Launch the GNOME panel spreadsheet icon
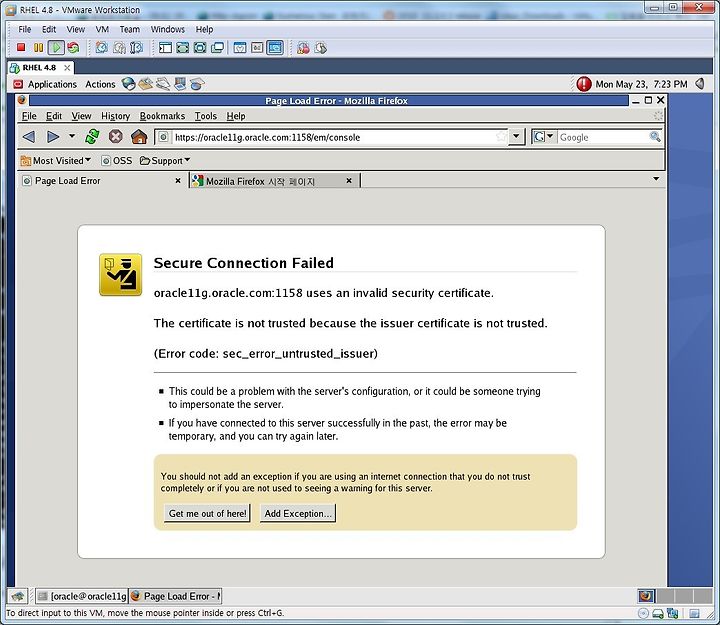The image size is (720, 625). pyautogui.click(x=197, y=84)
